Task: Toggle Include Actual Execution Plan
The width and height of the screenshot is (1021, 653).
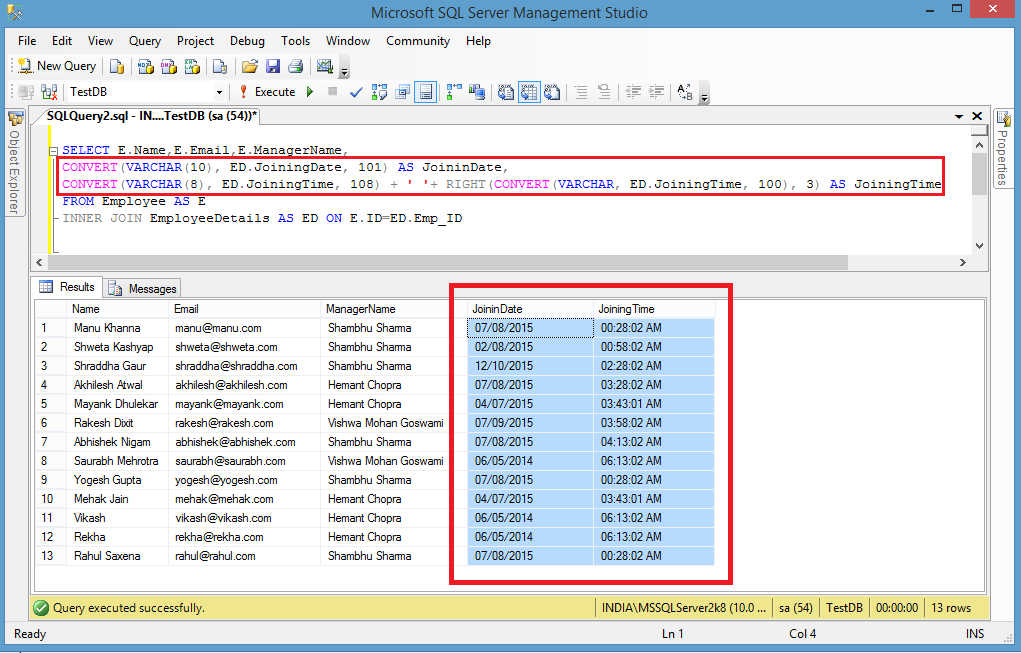Action: [454, 92]
